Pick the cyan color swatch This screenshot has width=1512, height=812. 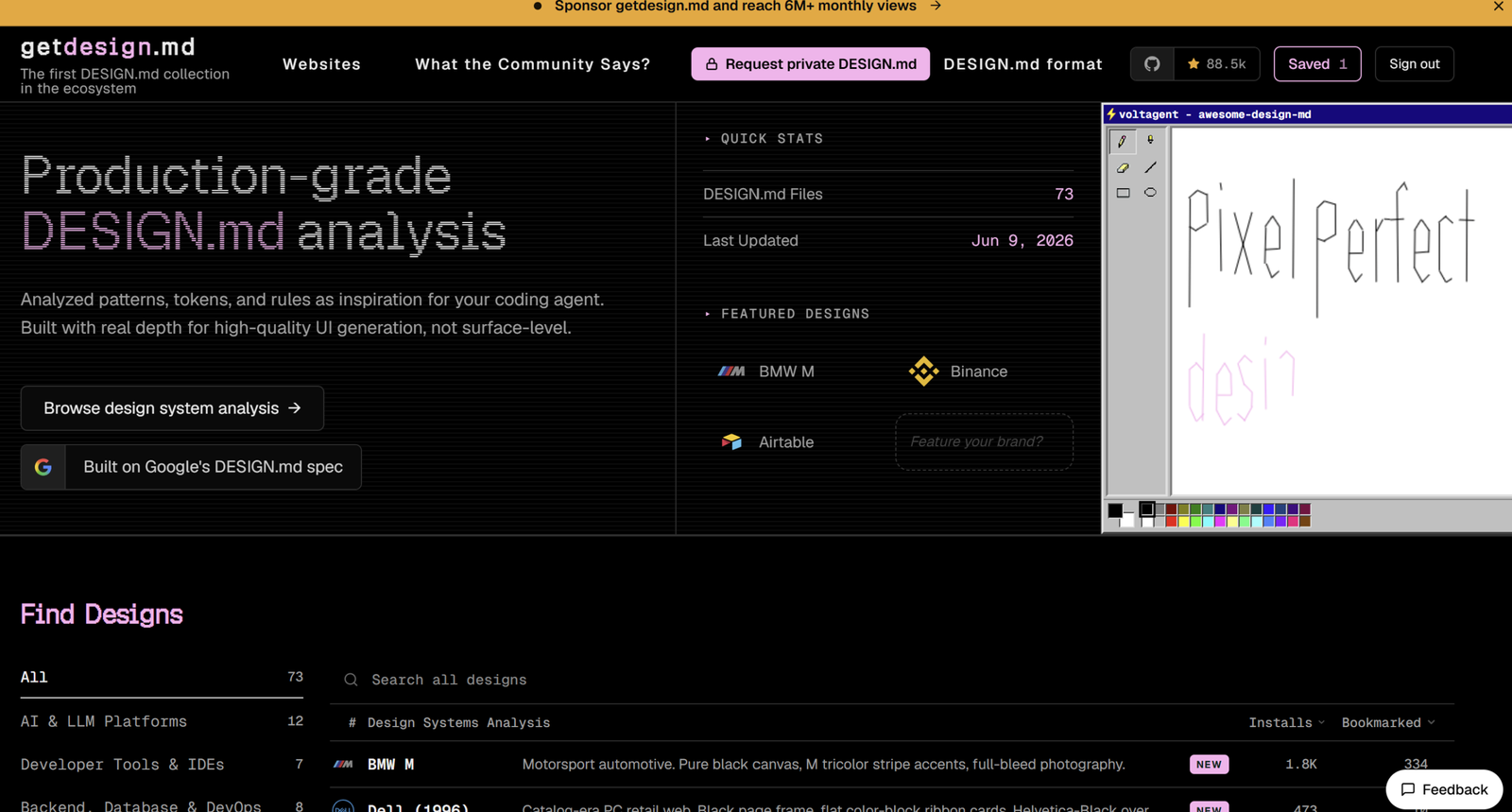point(1208,522)
